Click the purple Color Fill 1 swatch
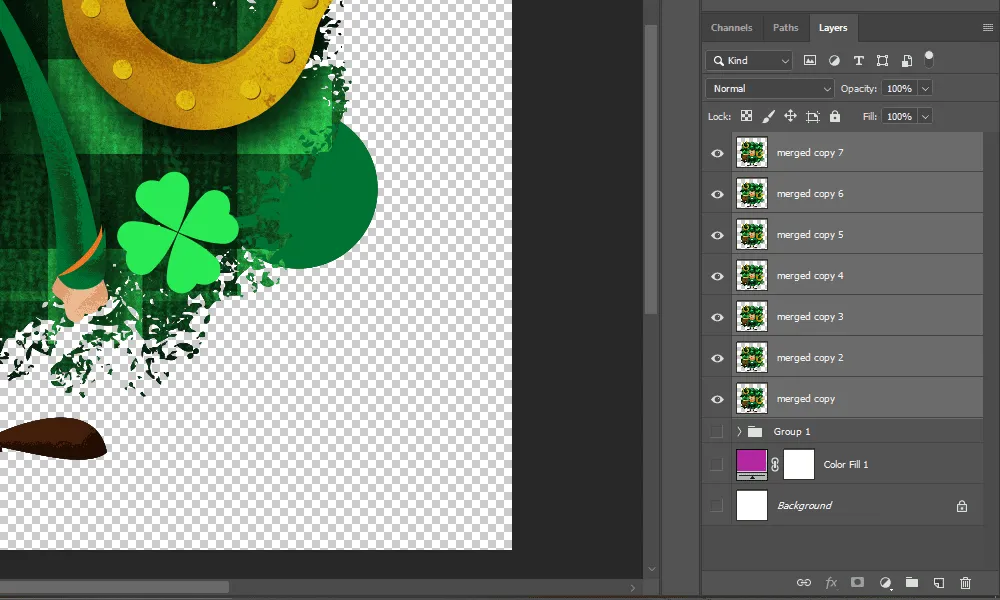The height and width of the screenshot is (600, 1000). click(x=752, y=464)
